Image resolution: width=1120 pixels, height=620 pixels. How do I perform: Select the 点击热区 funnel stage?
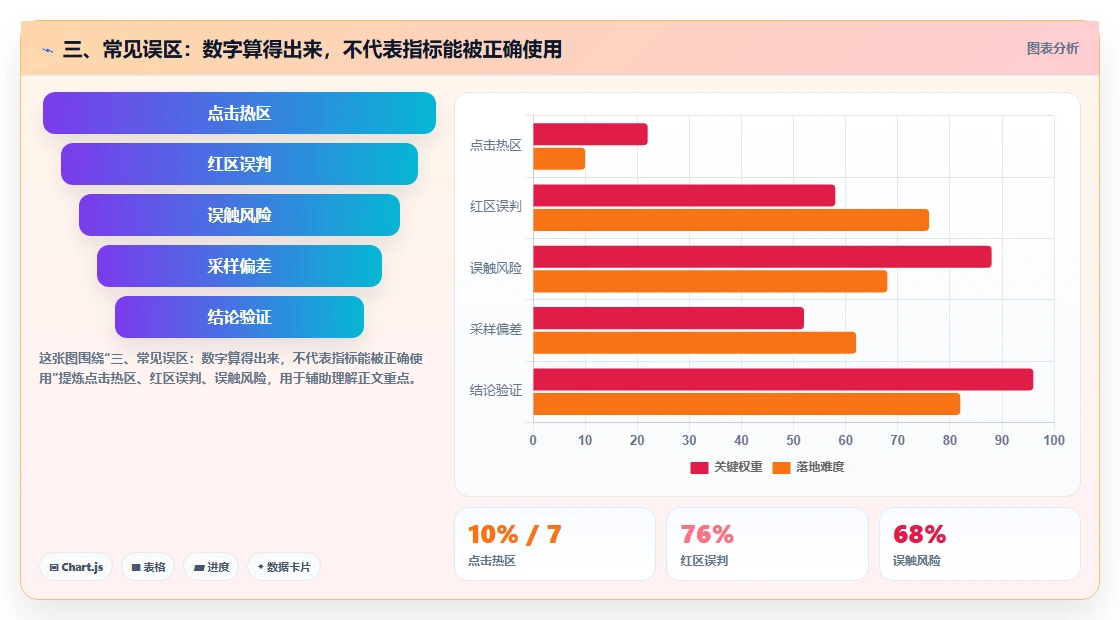tap(239, 113)
